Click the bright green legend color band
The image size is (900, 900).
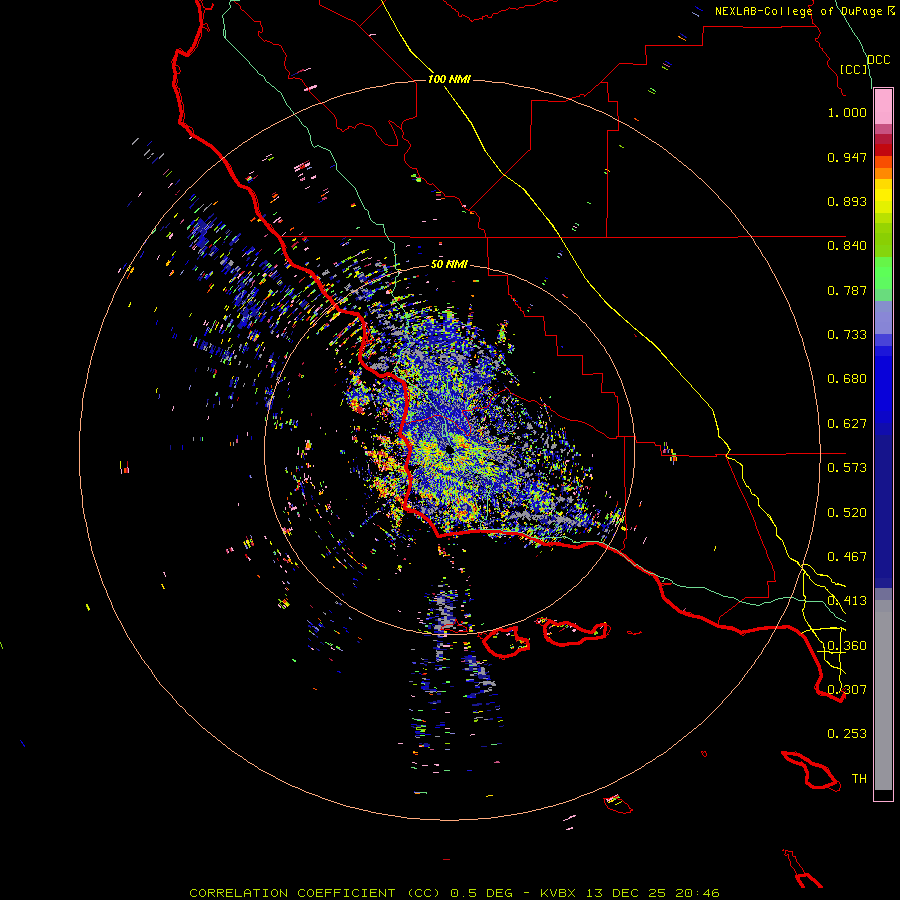(883, 273)
